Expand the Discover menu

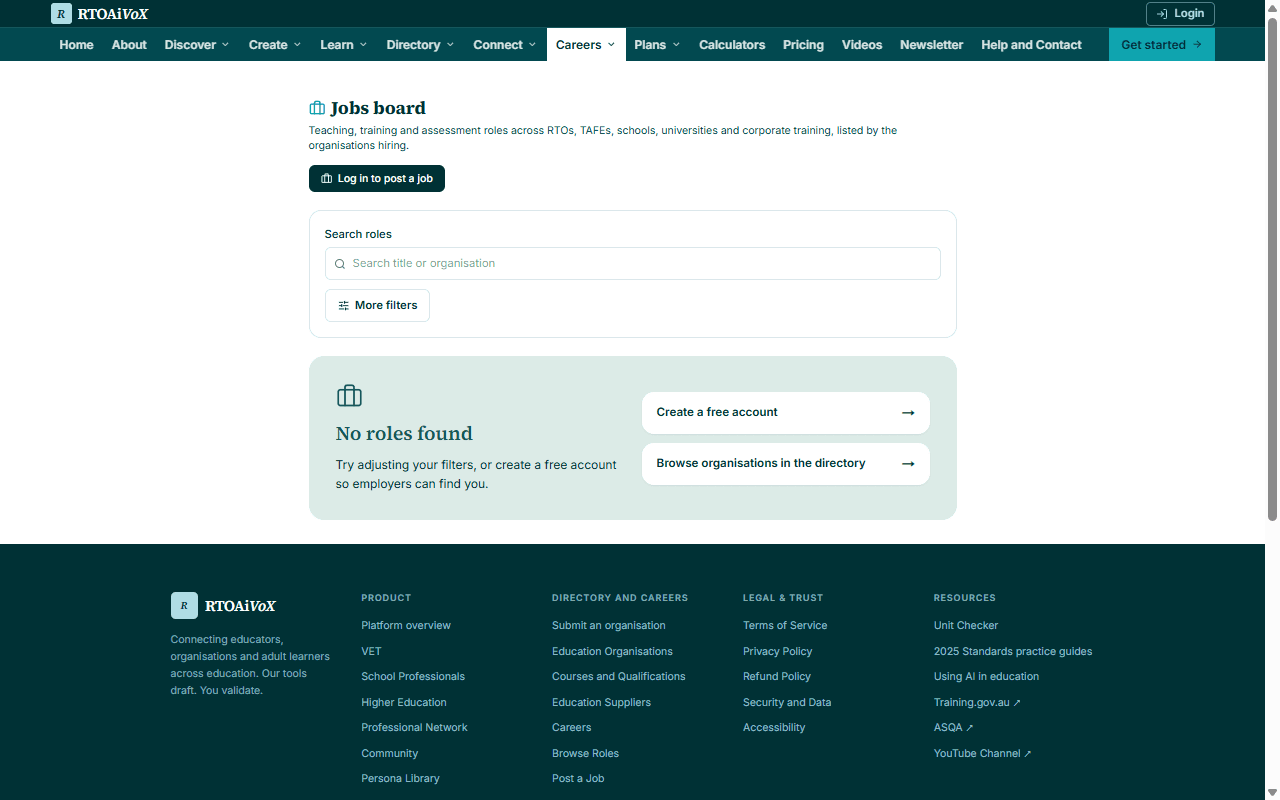(197, 45)
